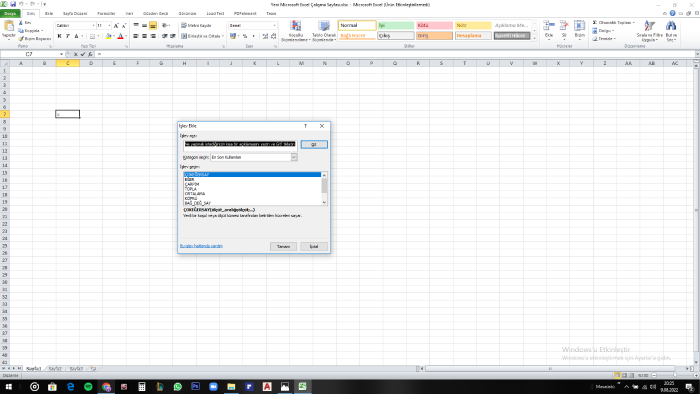Toggle highlighted bottom alignment button
This screenshot has height=394, width=700.
point(153,25)
